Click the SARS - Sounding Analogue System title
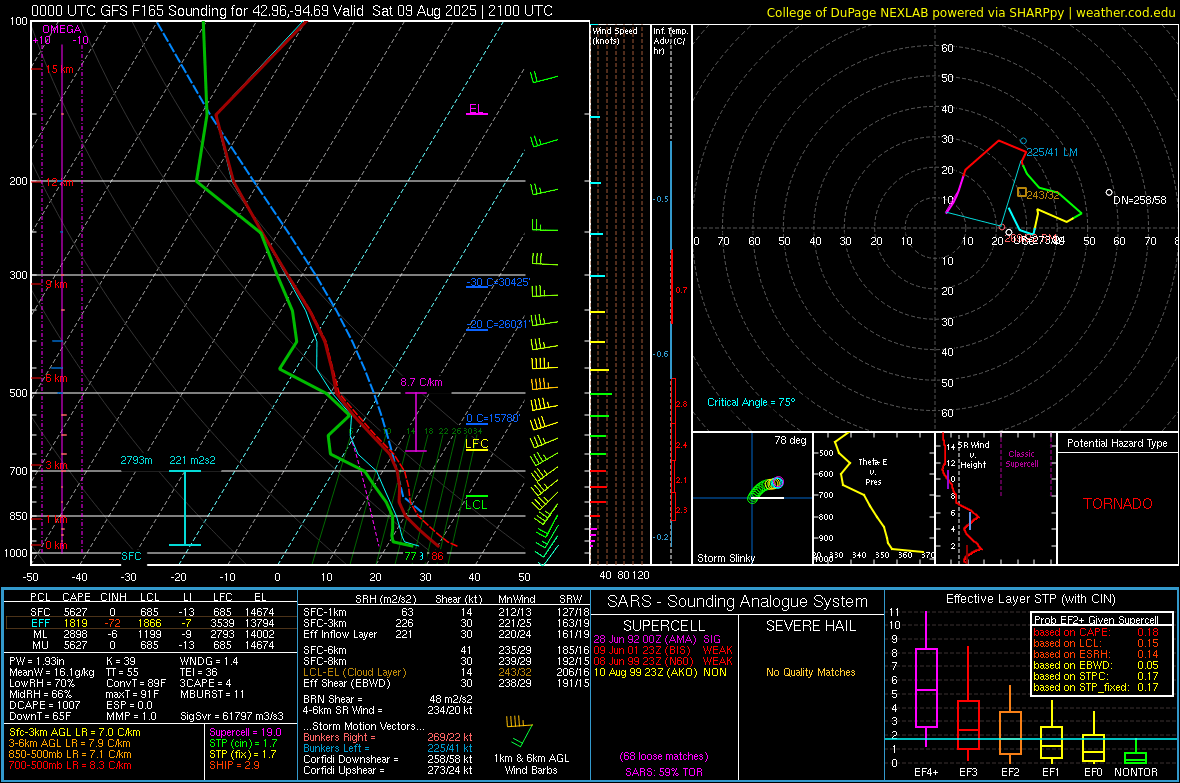 (738, 602)
